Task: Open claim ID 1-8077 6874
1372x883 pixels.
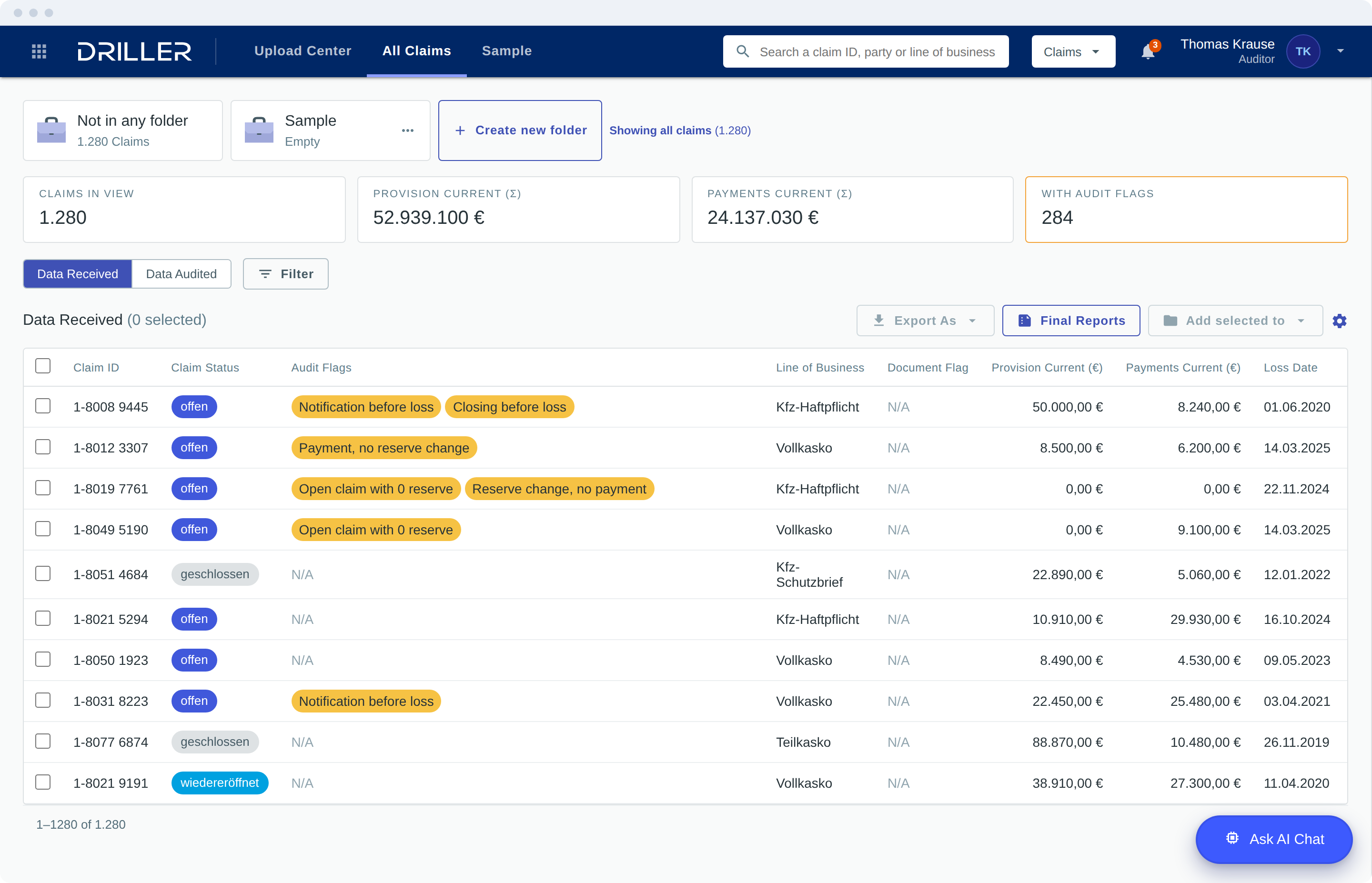Action: click(x=111, y=742)
